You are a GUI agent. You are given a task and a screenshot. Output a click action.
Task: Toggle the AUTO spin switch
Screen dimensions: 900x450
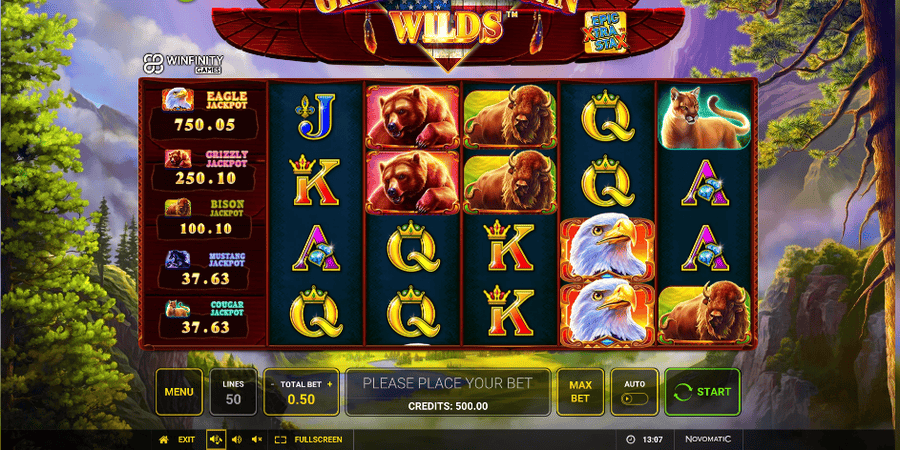pos(634,398)
